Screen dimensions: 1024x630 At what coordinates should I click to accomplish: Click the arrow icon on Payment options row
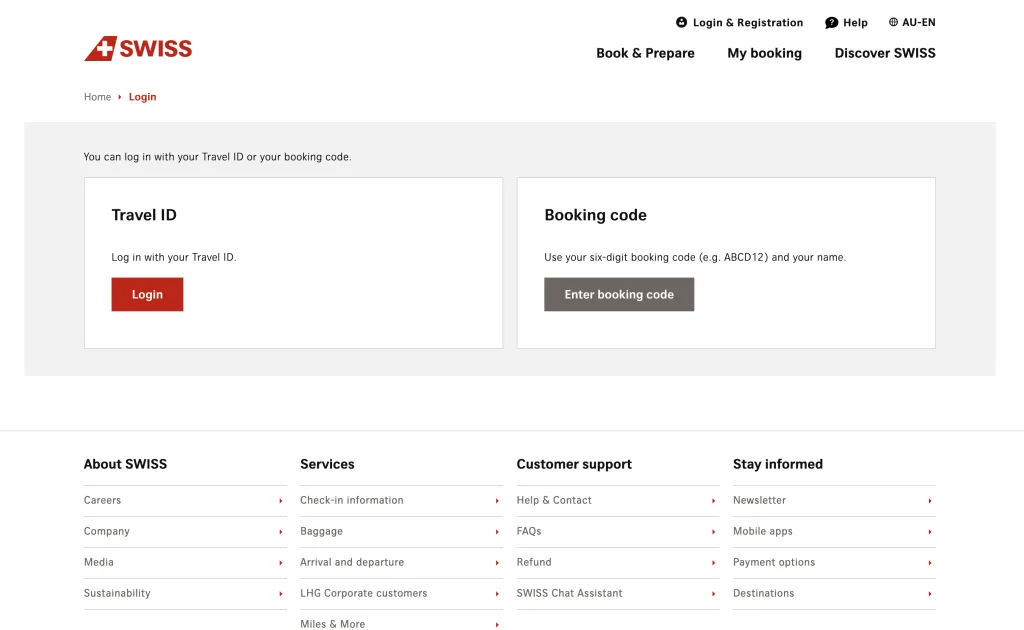point(930,563)
